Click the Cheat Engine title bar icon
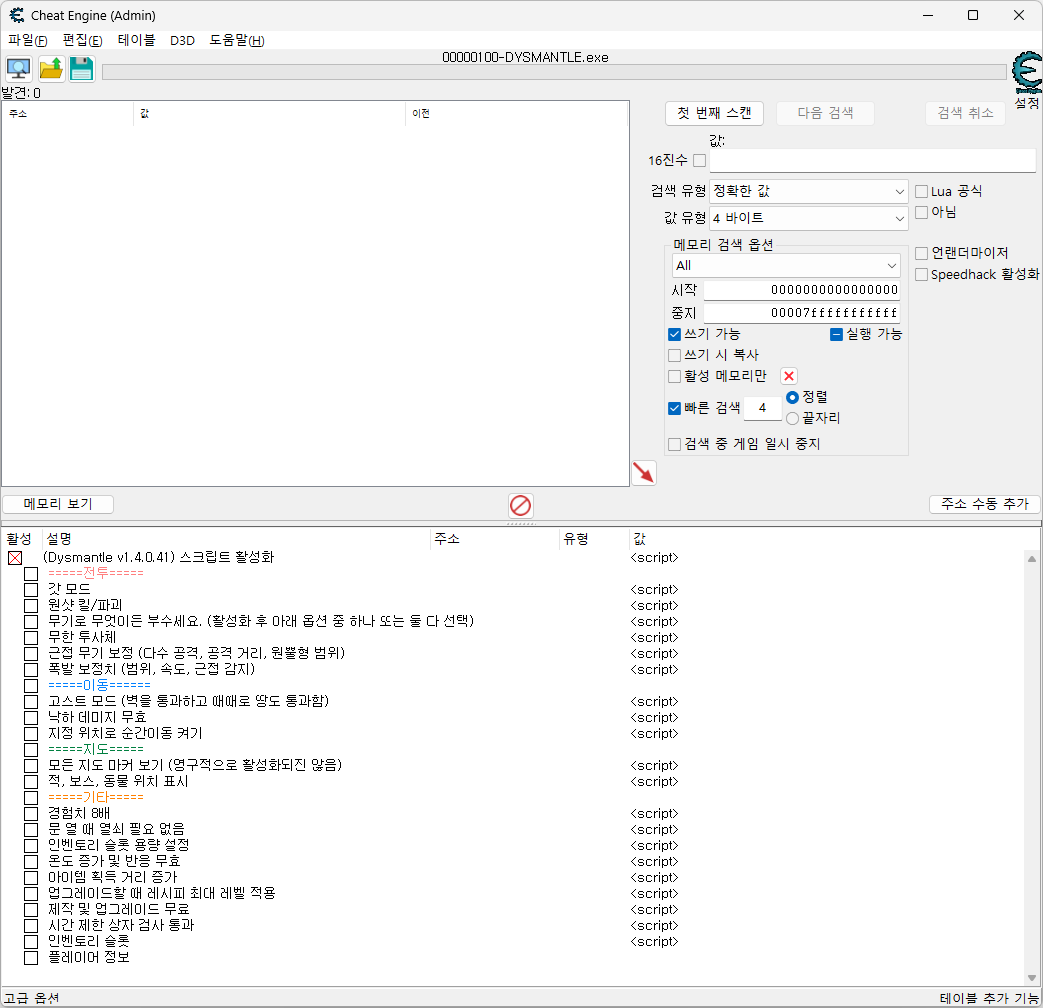This screenshot has width=1043, height=1008. (16, 15)
